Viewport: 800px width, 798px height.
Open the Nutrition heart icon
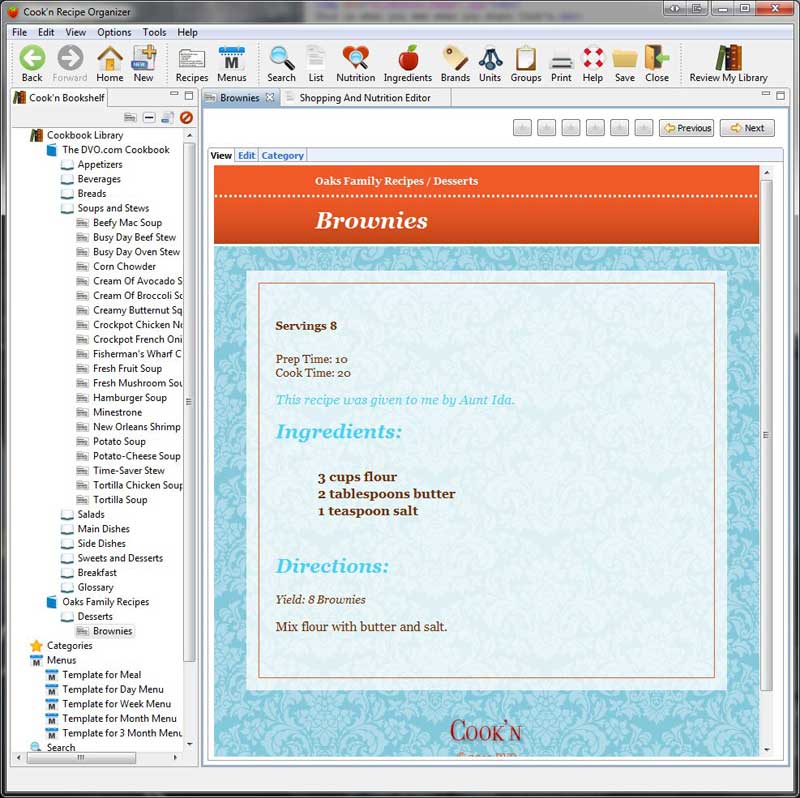(356, 58)
